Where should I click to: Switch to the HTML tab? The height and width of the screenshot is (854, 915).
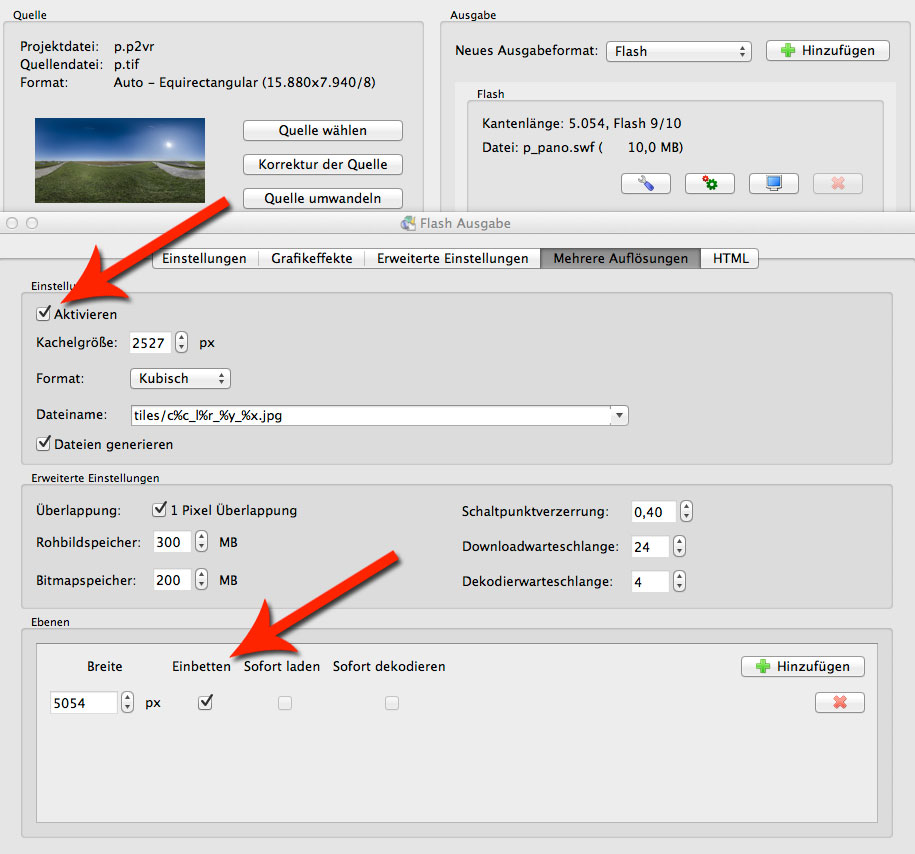[729, 259]
